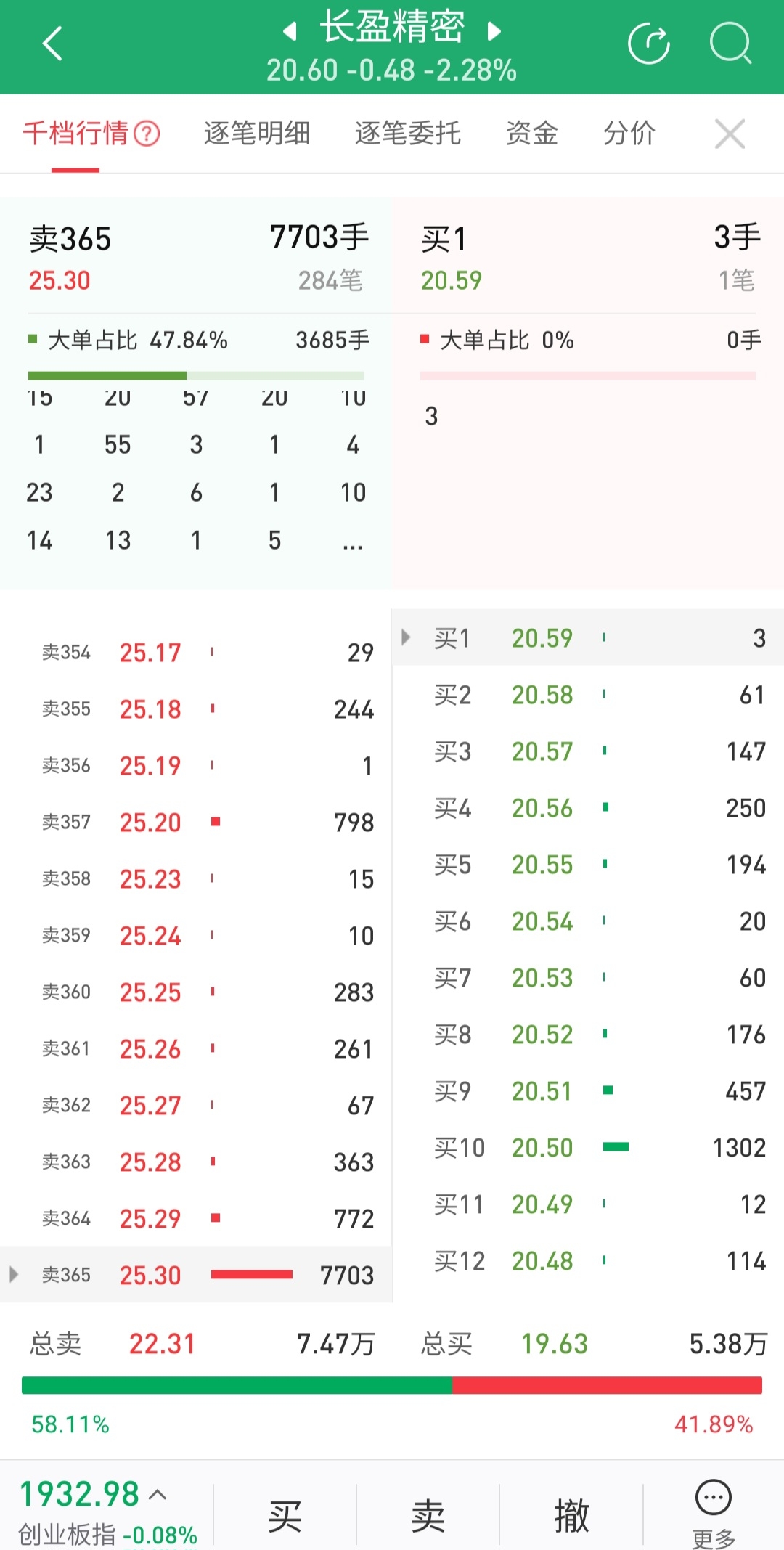This screenshot has width=784, height=1550.
Task: Open the search magnifier icon
Action: (x=730, y=44)
